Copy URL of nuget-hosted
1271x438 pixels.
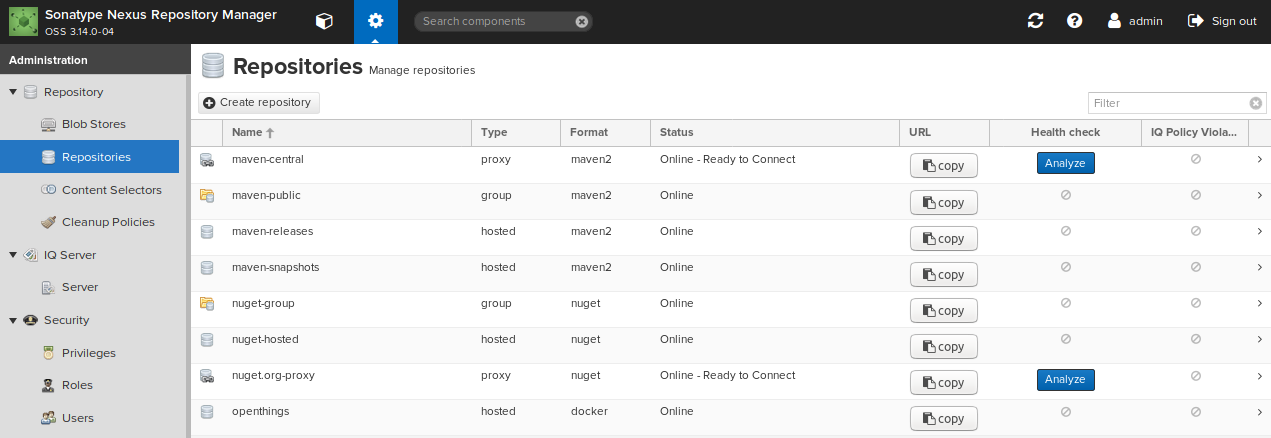point(944,346)
